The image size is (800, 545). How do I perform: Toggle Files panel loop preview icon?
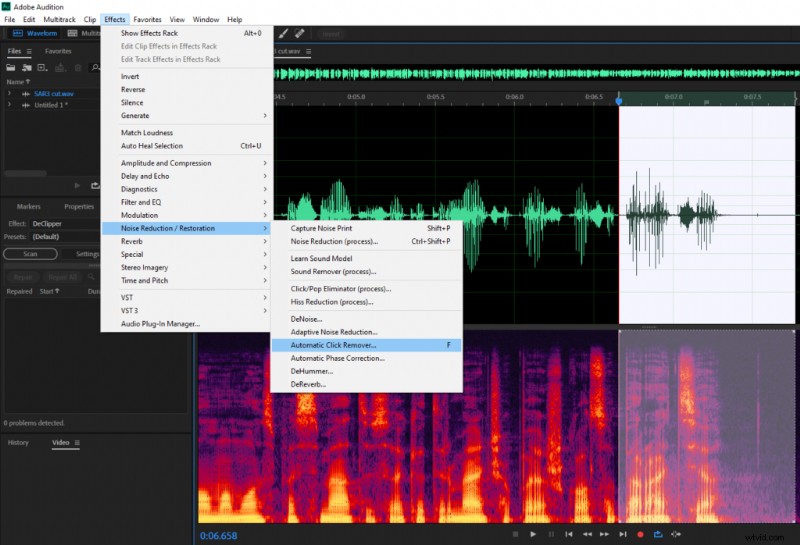(95, 185)
